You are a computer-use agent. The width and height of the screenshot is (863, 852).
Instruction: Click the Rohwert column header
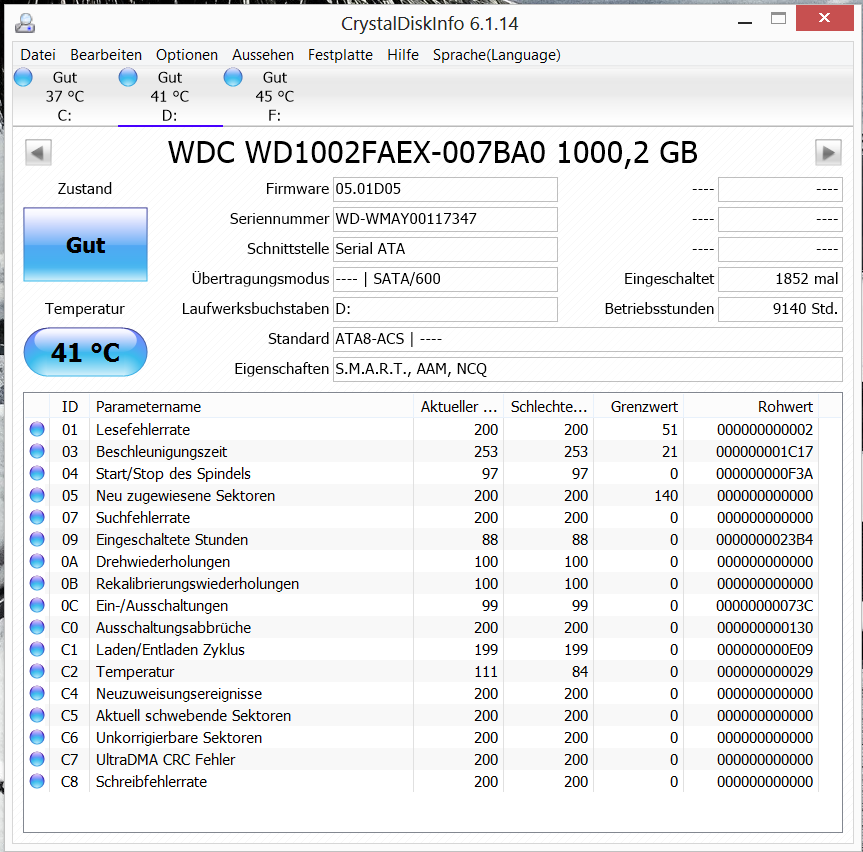click(751, 407)
